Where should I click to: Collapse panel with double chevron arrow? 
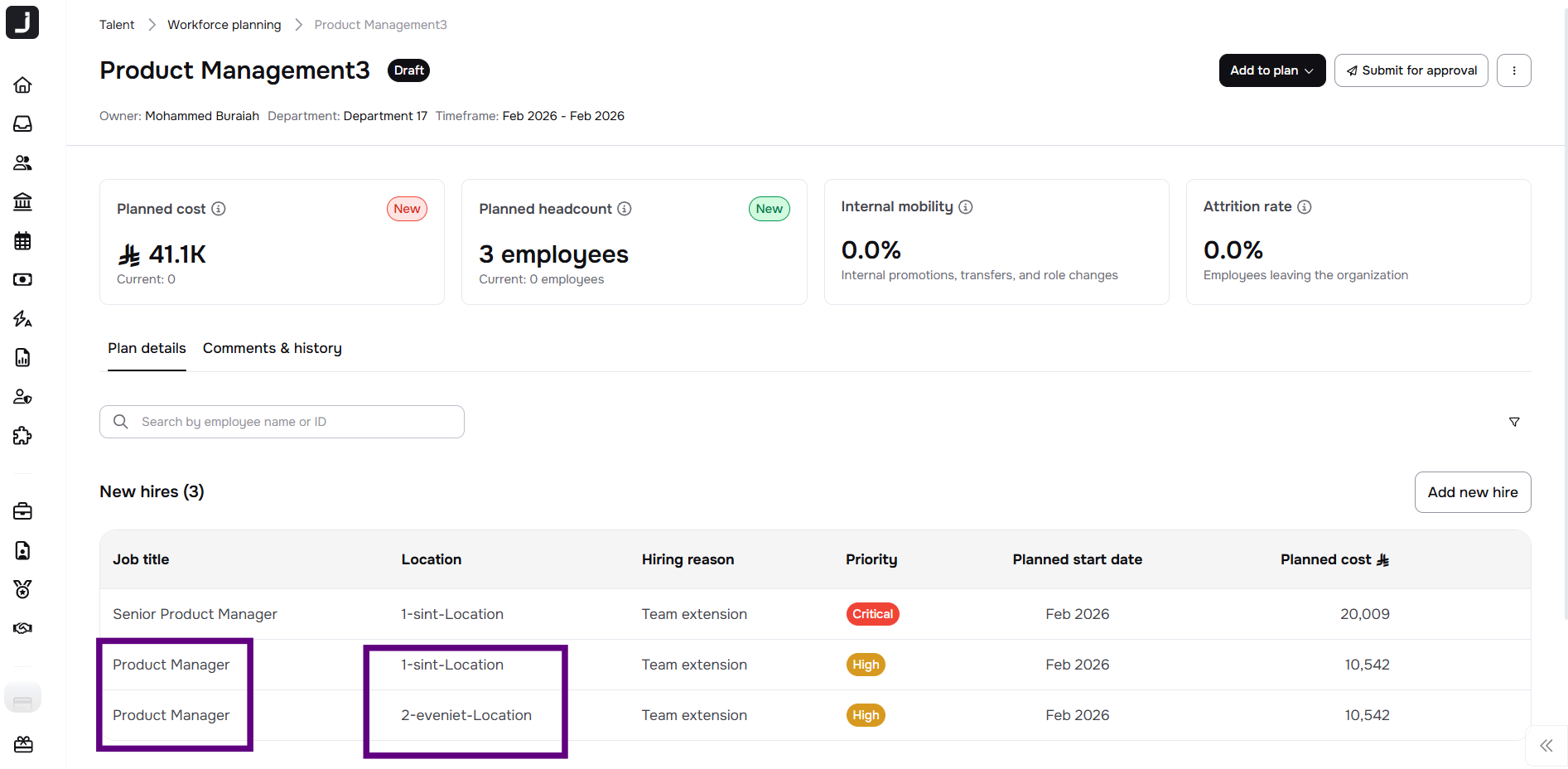[x=1546, y=746]
